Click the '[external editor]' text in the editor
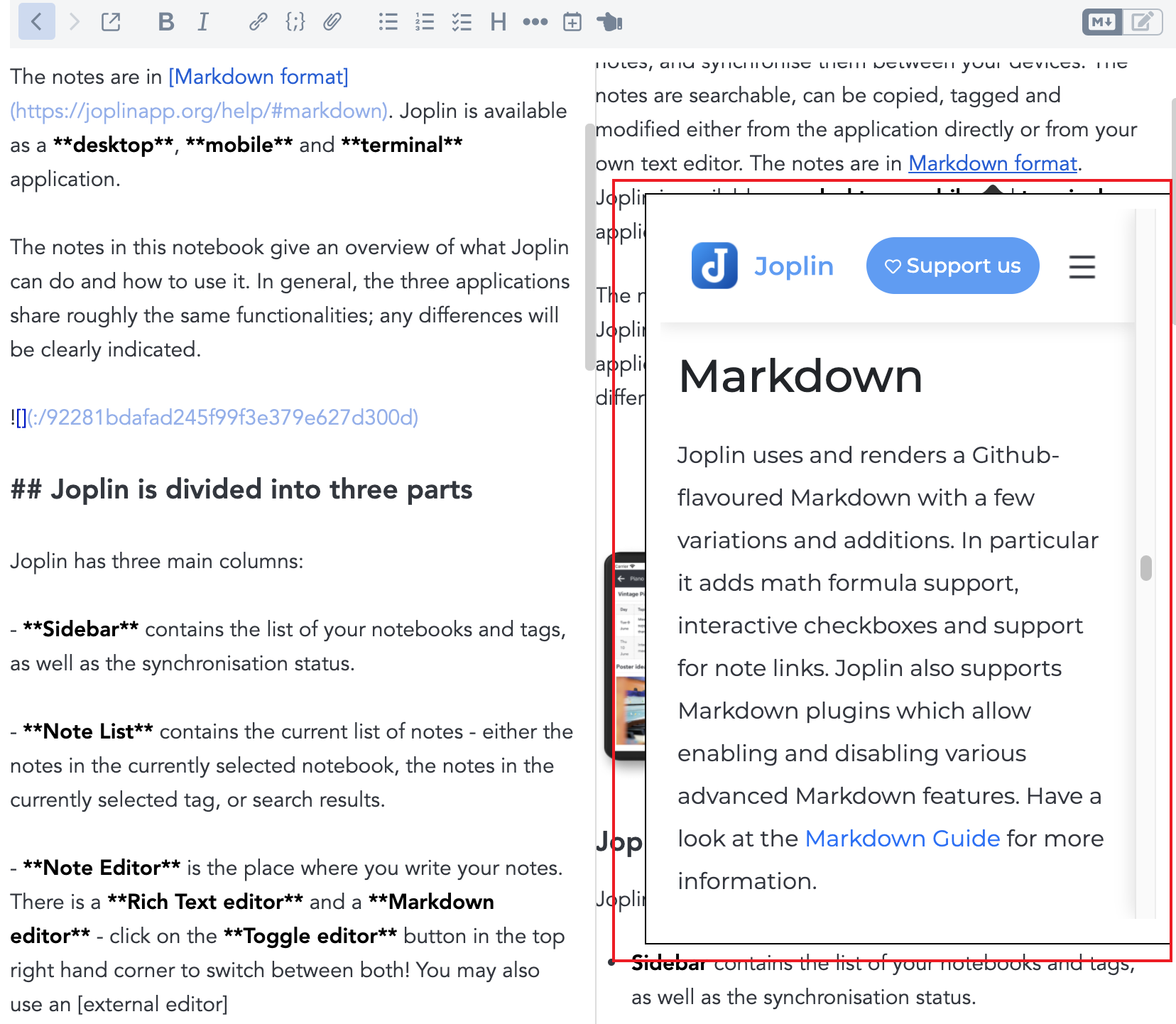1176x1024 pixels. coord(153,1004)
